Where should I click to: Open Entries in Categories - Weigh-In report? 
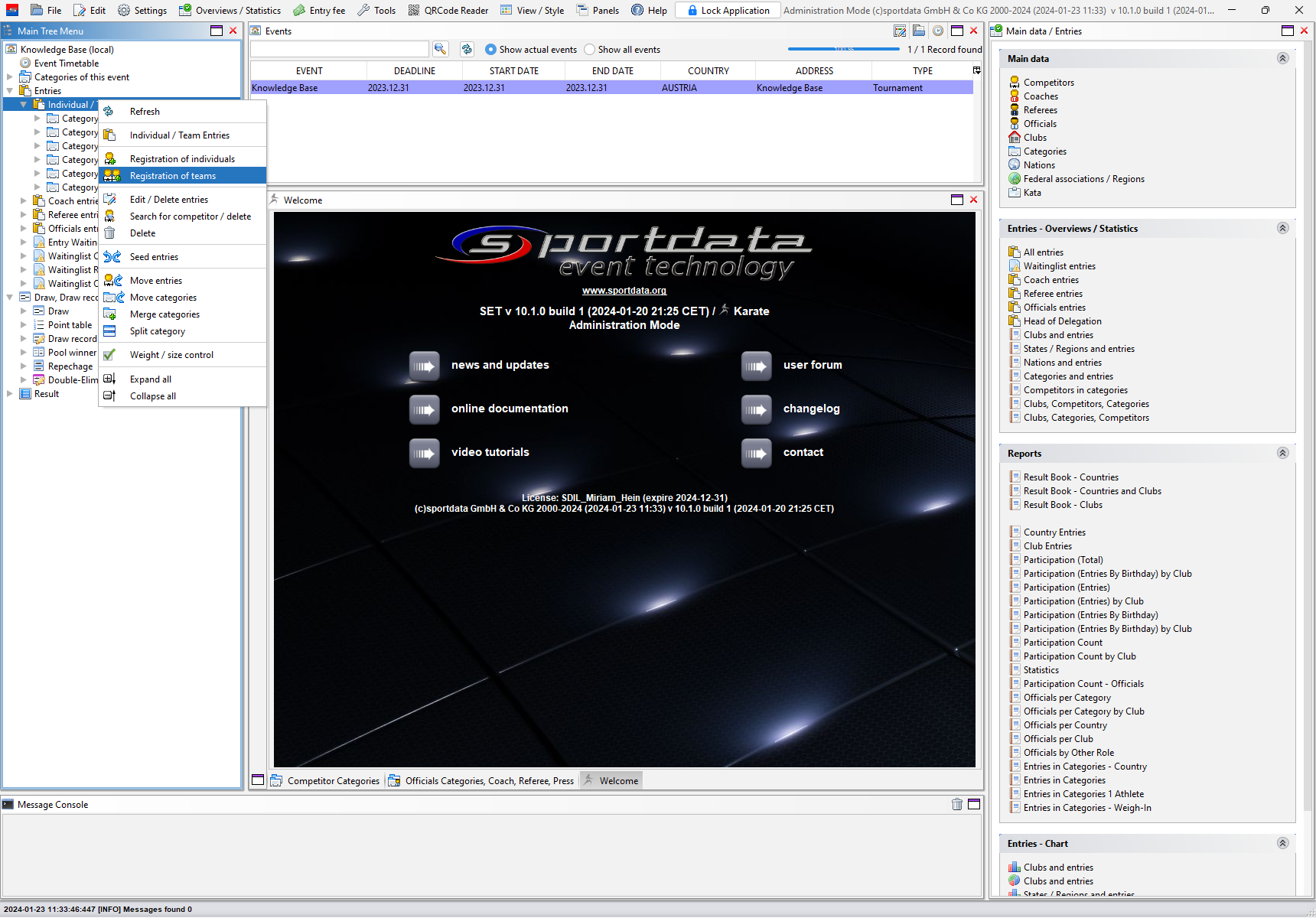(1087, 808)
